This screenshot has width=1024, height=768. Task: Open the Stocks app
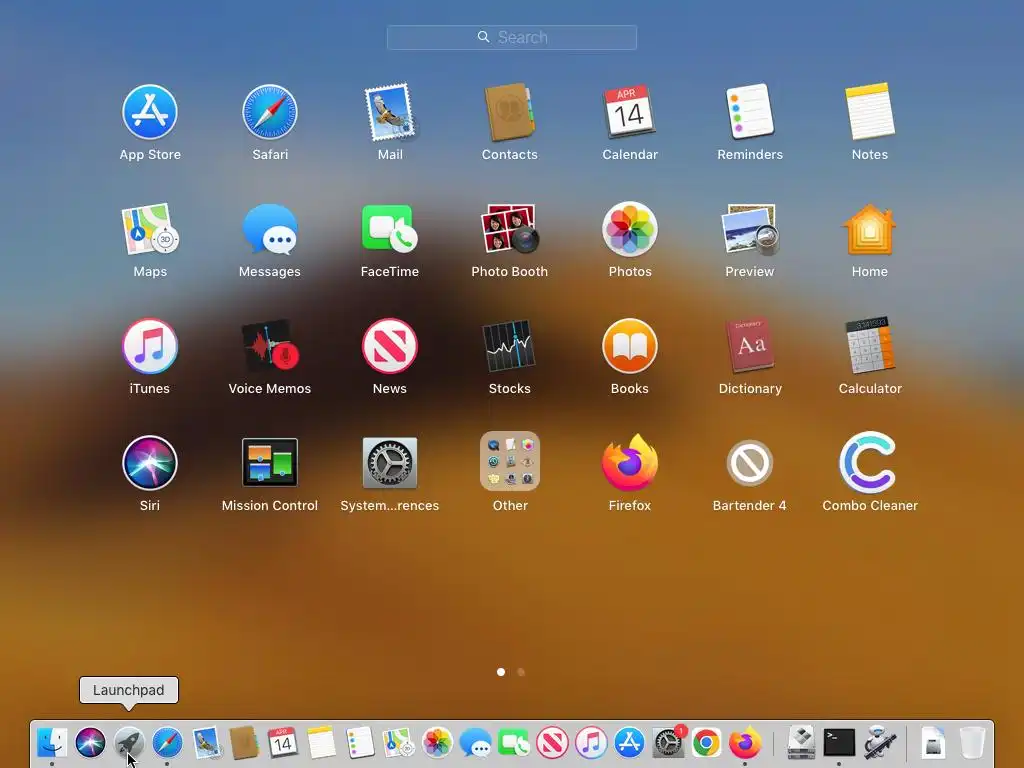(509, 346)
